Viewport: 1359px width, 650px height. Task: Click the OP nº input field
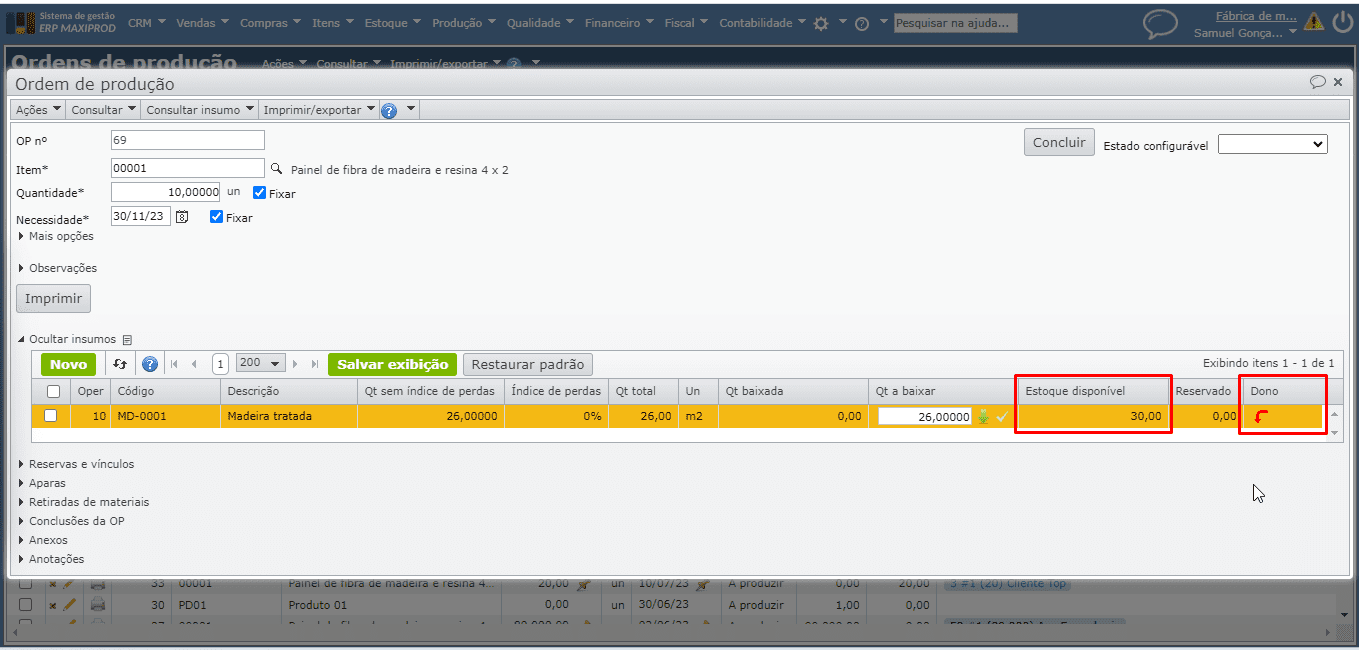pyautogui.click(x=188, y=140)
